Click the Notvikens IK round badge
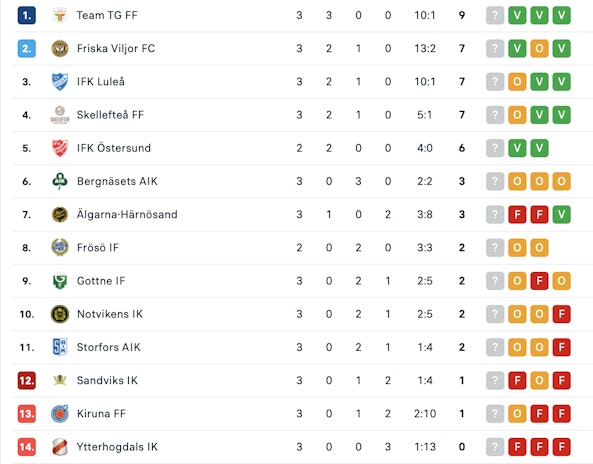Screen dimensions: 593x464 60,314
